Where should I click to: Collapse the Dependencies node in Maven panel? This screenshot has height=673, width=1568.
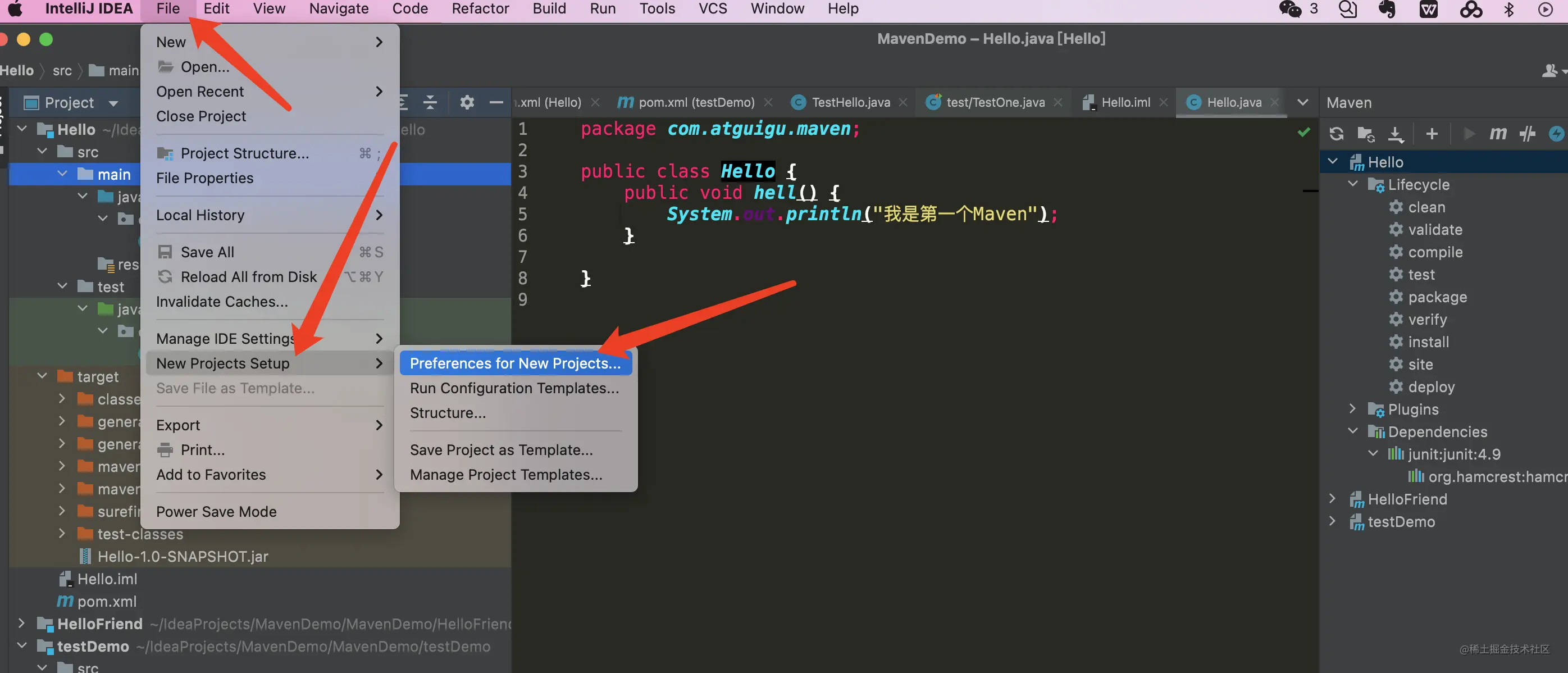pyautogui.click(x=1352, y=431)
